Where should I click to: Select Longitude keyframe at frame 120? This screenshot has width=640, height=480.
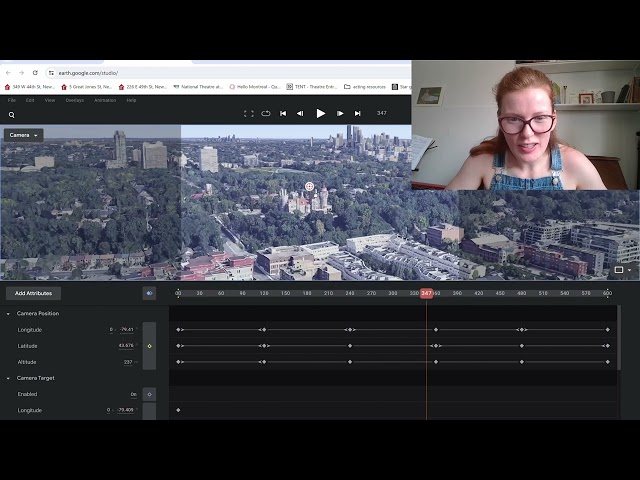click(x=264, y=330)
